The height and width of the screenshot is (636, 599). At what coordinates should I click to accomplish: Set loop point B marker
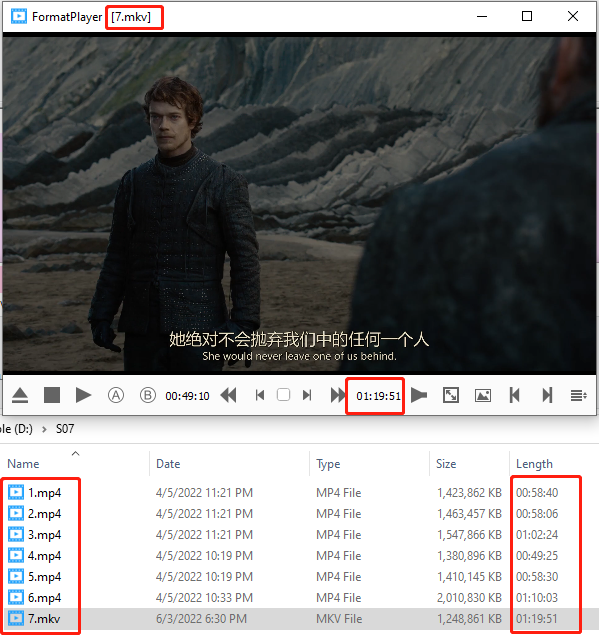coord(148,395)
